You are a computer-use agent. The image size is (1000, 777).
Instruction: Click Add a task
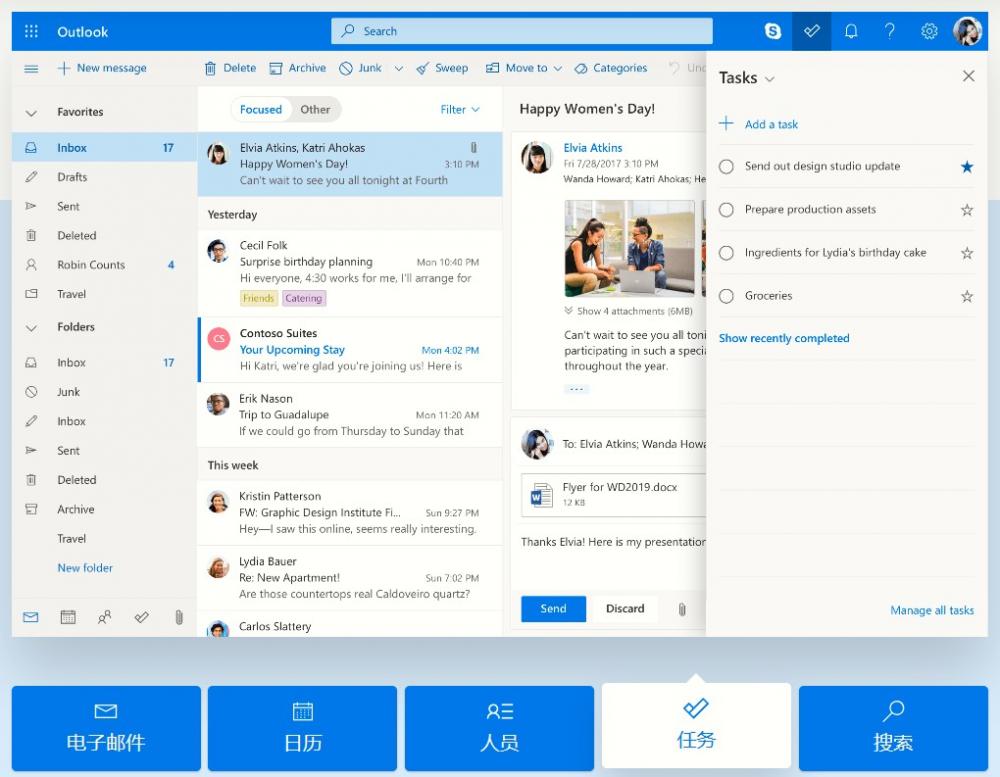coord(758,124)
